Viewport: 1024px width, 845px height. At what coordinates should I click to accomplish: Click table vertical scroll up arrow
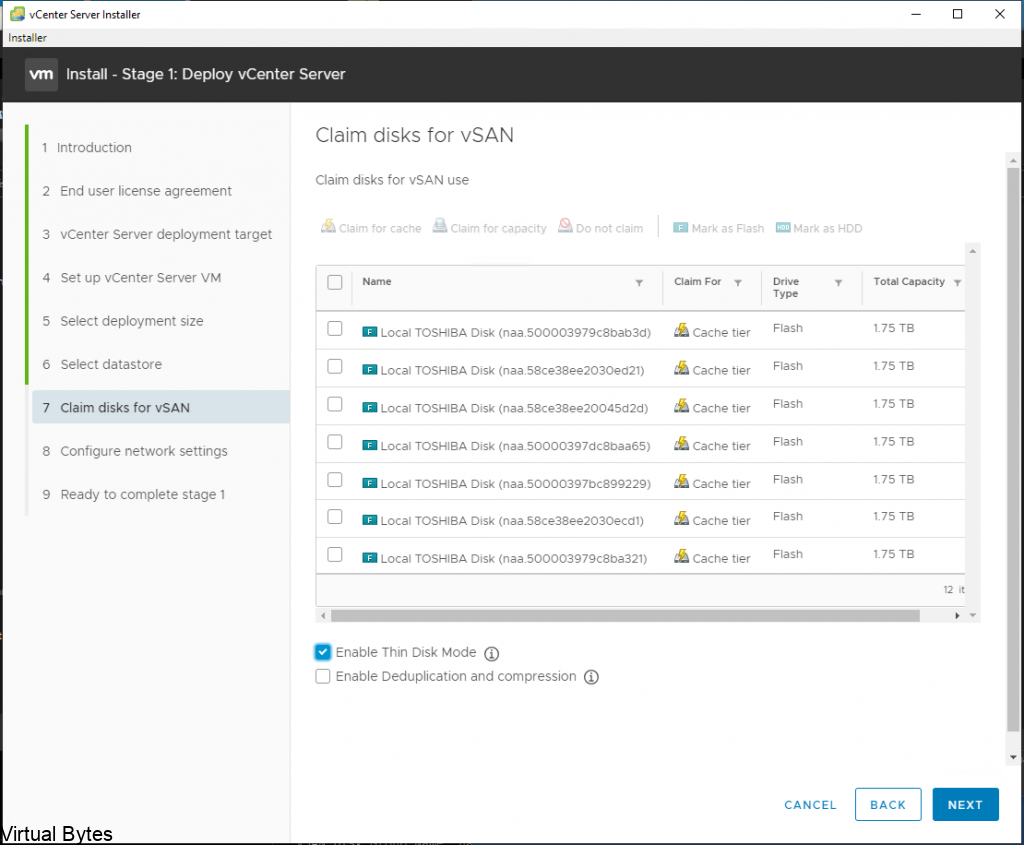pos(972,251)
